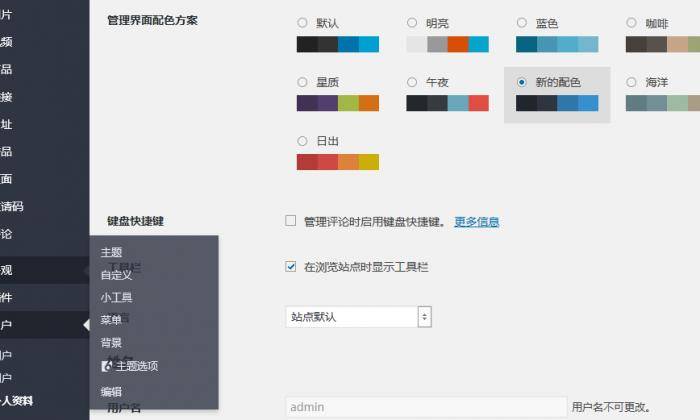Open the sidebar item ending in 观
This screenshot has height=420, width=700.
[x=45, y=270]
